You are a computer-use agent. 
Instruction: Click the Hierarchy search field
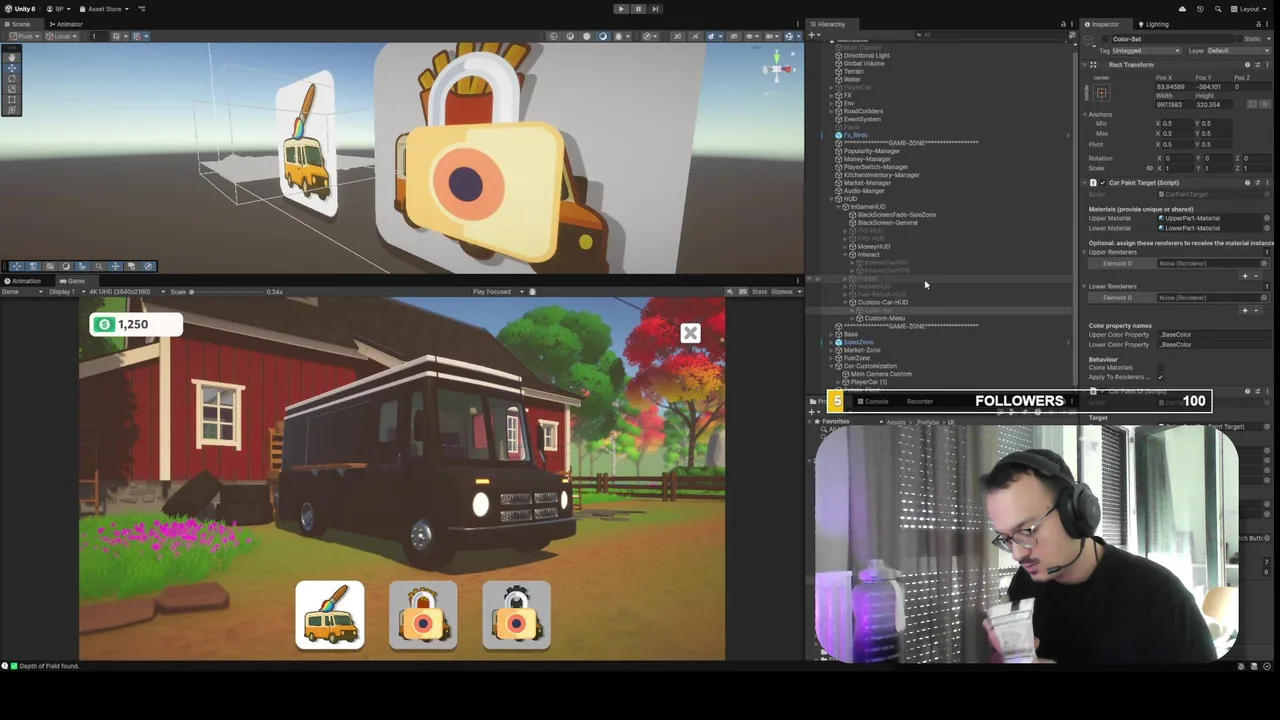pos(990,36)
